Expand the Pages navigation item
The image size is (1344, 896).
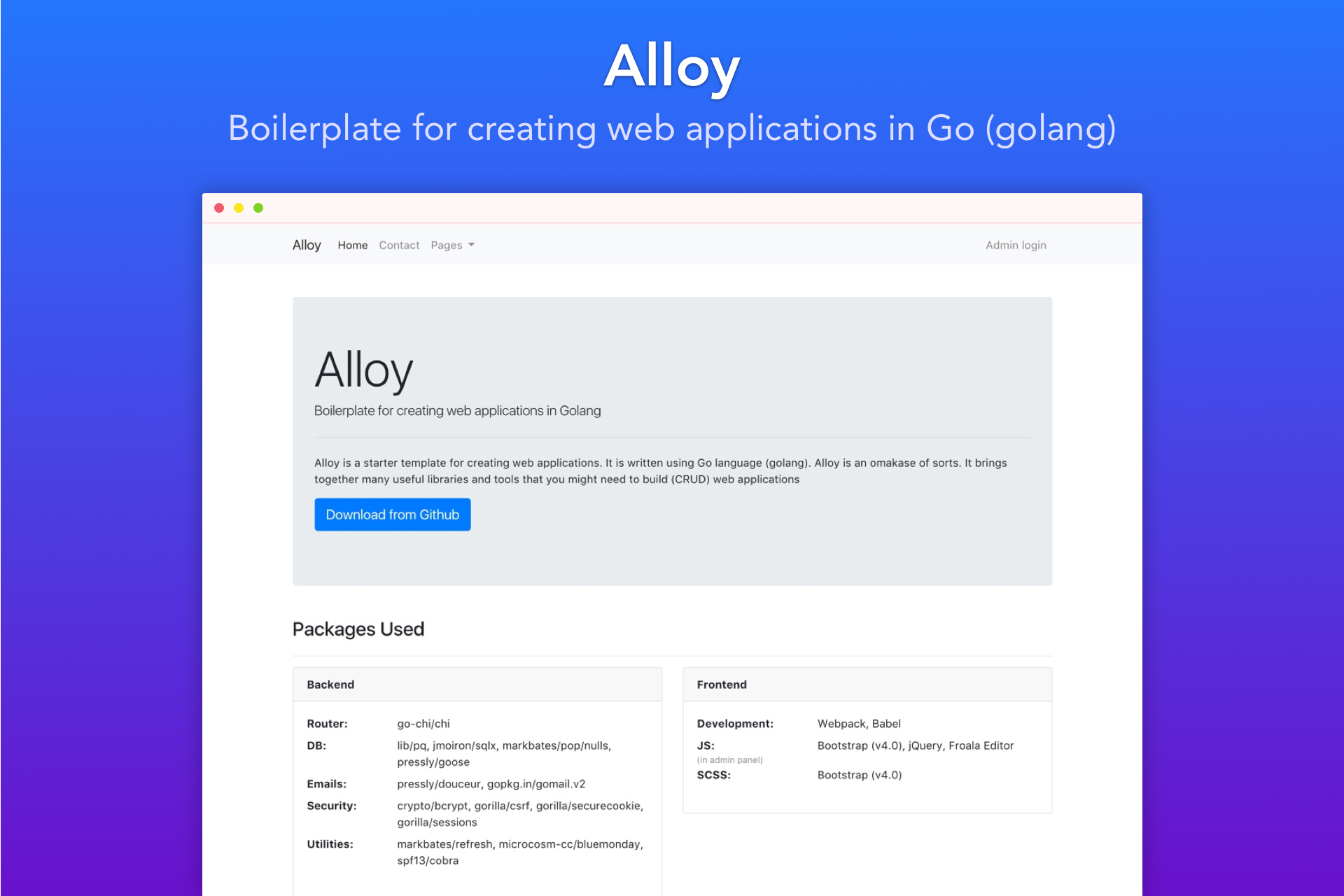tap(452, 245)
